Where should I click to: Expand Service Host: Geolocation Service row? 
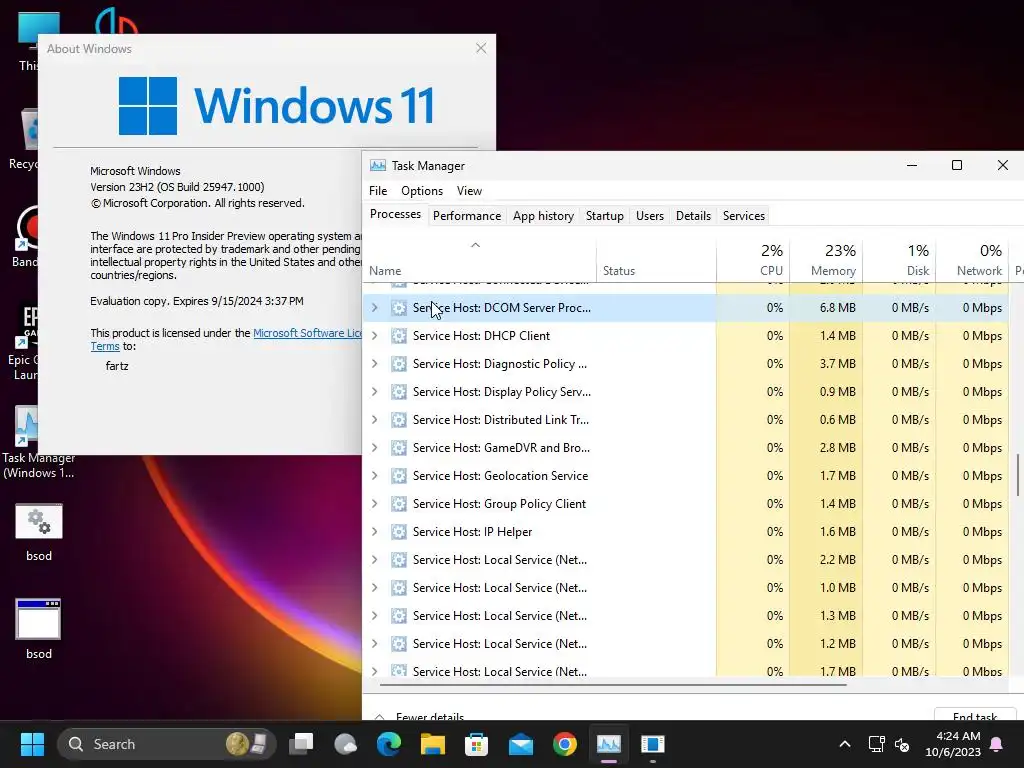374,475
